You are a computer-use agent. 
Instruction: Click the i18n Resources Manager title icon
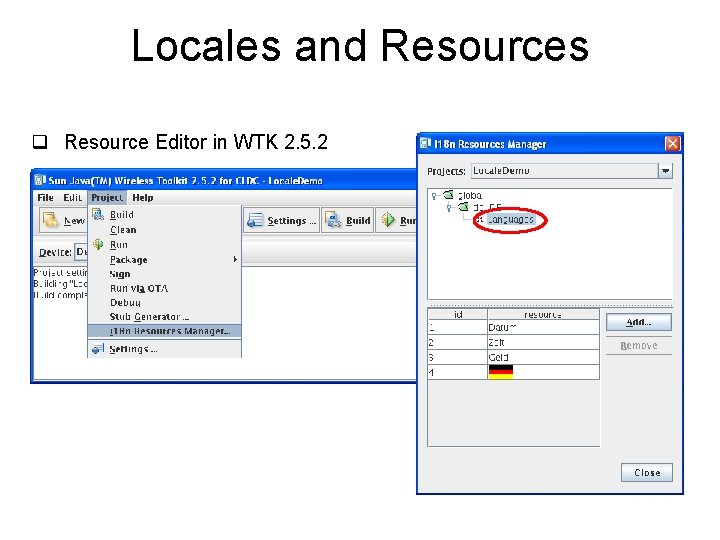click(x=426, y=144)
